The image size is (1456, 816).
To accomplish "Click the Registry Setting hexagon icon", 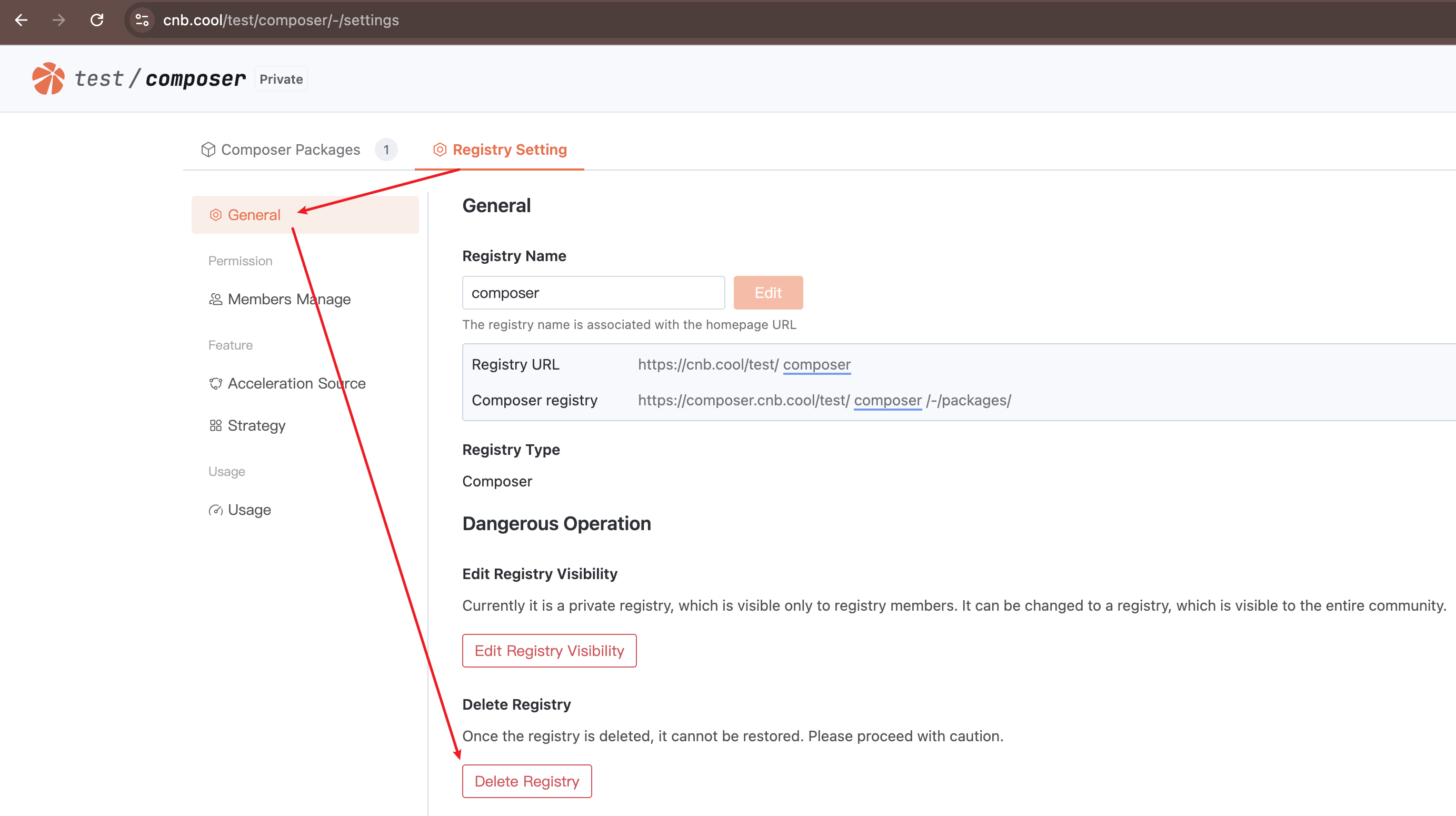I will tap(440, 150).
